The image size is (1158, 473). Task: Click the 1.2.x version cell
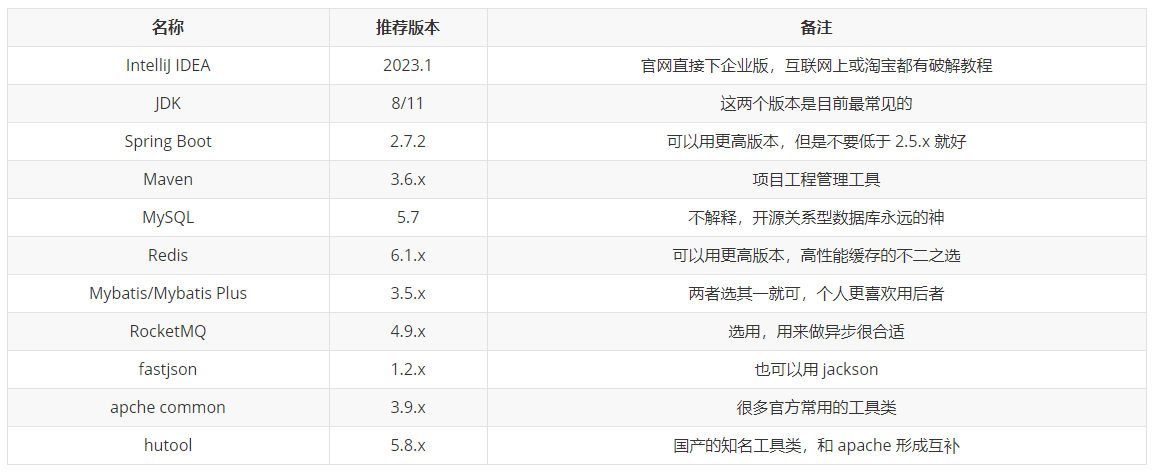coord(408,370)
